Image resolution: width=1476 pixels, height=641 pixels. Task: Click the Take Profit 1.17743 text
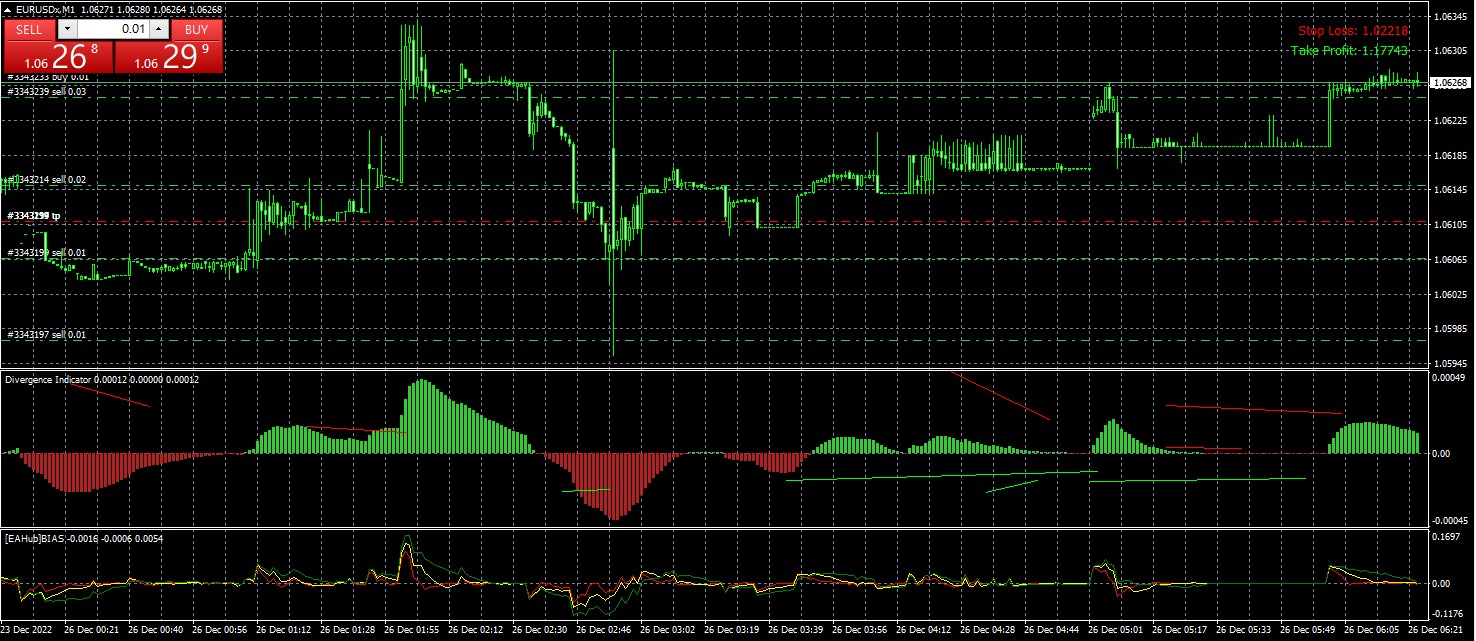[x=1349, y=50]
